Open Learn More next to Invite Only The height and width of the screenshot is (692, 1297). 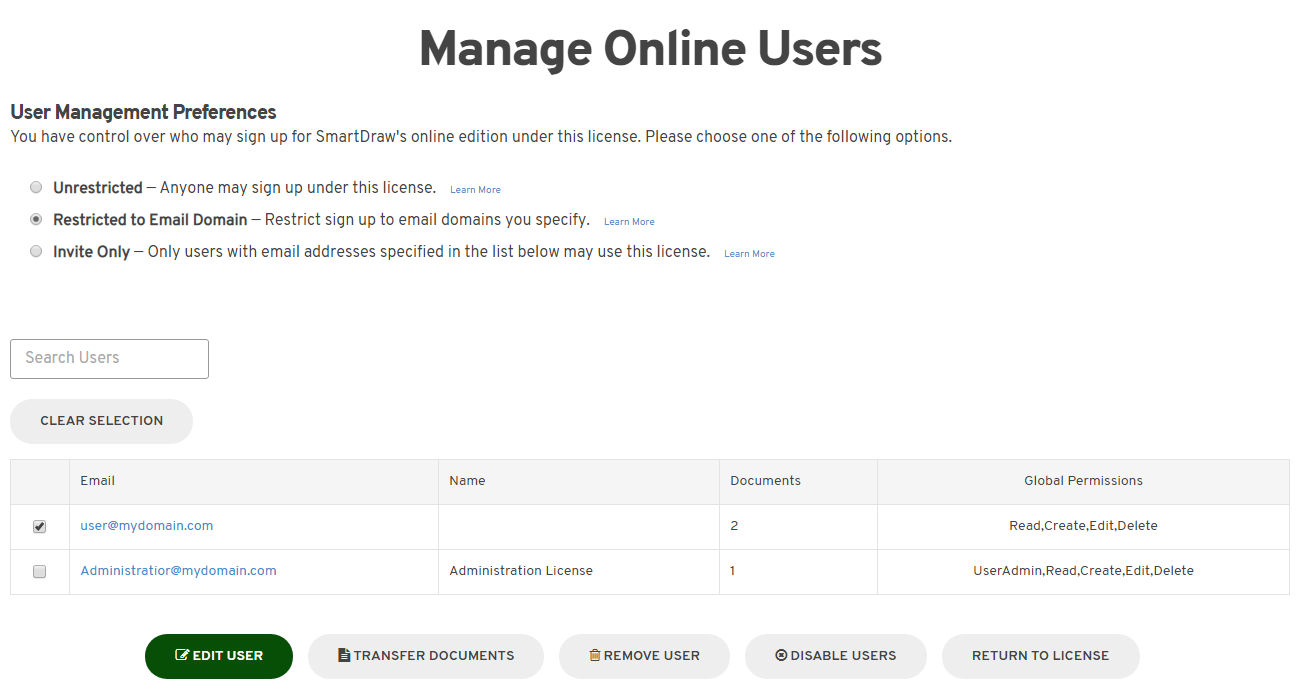749,254
